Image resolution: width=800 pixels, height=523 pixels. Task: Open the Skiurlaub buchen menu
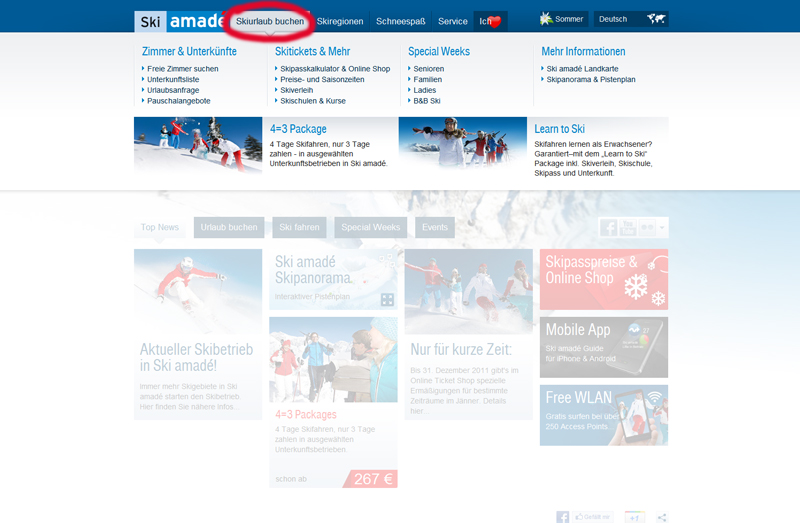(x=269, y=21)
